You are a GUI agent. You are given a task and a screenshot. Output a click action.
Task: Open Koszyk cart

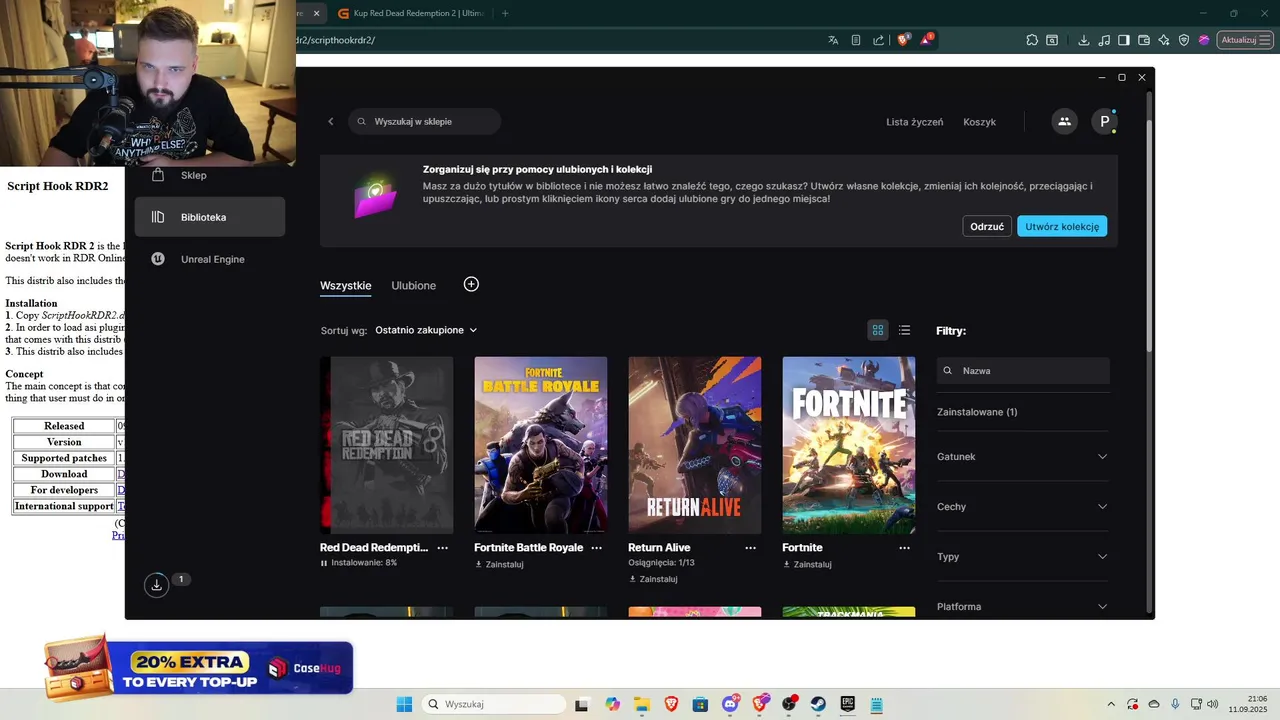[x=979, y=122]
